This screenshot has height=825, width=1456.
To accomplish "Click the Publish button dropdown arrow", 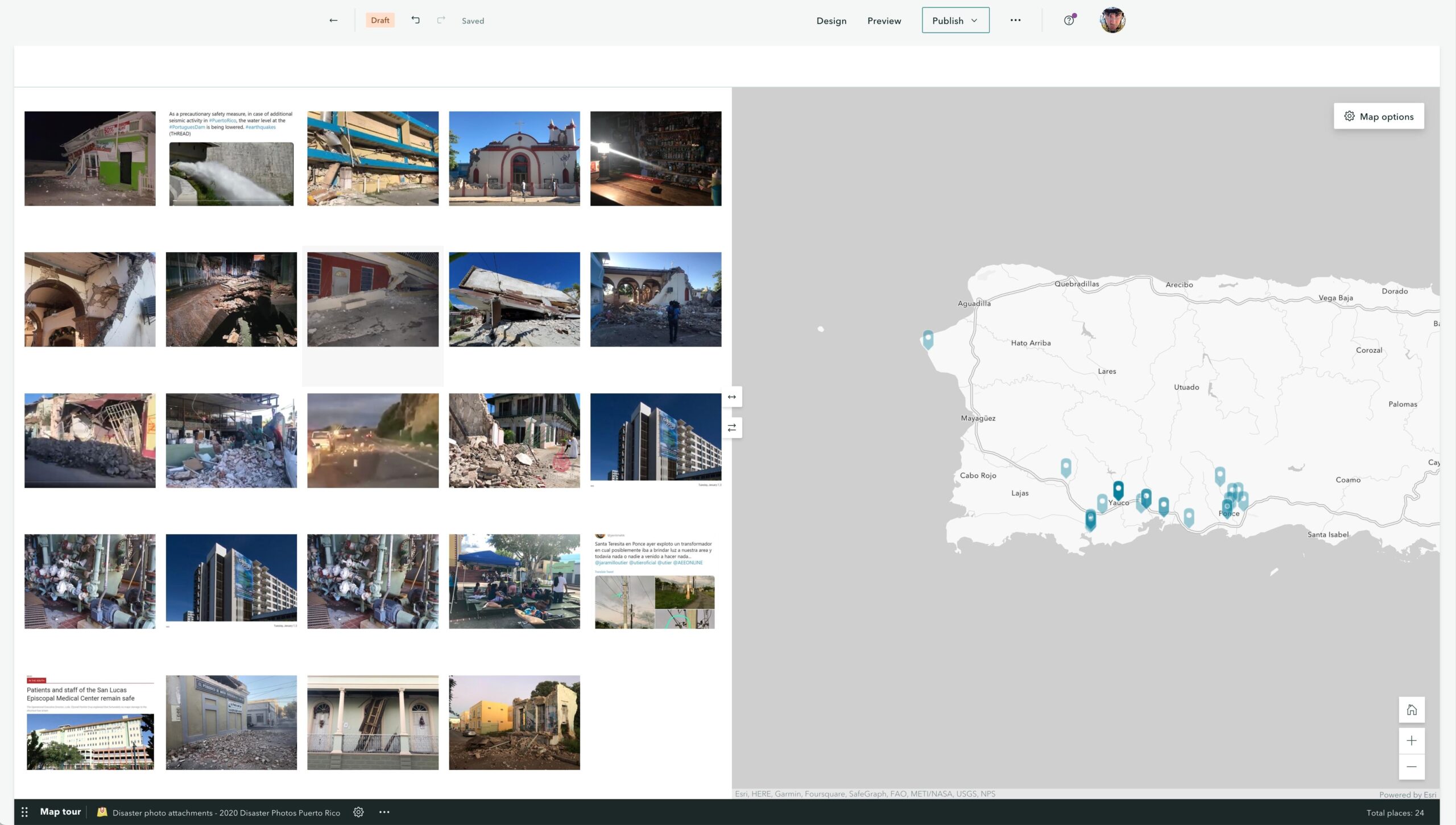I will click(974, 19).
